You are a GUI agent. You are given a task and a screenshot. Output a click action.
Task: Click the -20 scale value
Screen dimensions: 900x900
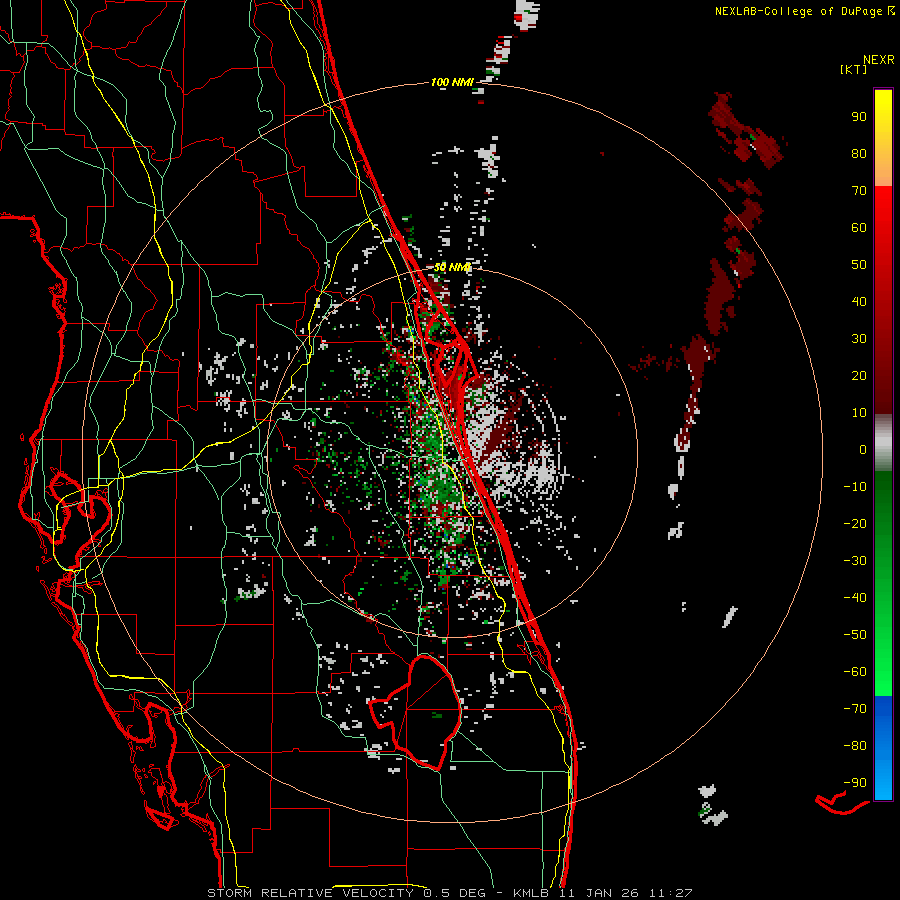pyautogui.click(x=855, y=523)
